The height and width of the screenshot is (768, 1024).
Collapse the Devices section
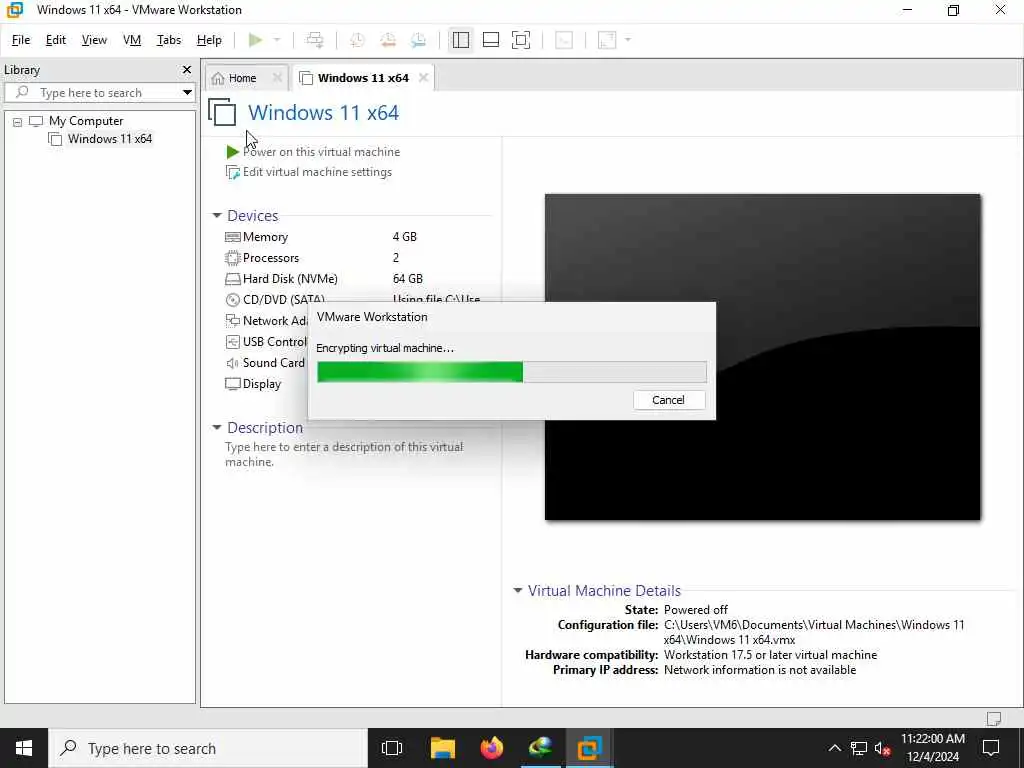(217, 216)
